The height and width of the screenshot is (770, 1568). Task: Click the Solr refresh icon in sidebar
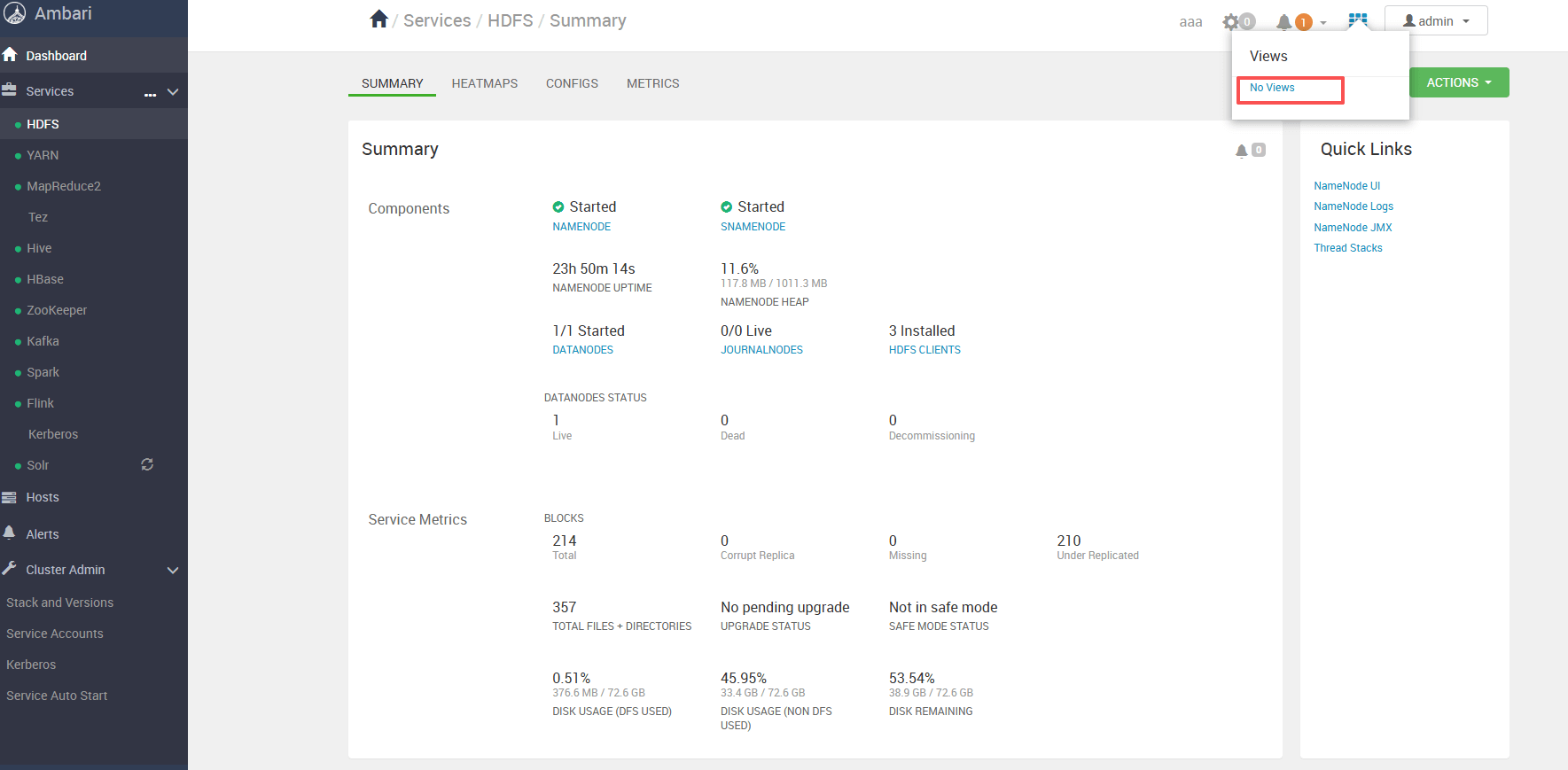(147, 464)
